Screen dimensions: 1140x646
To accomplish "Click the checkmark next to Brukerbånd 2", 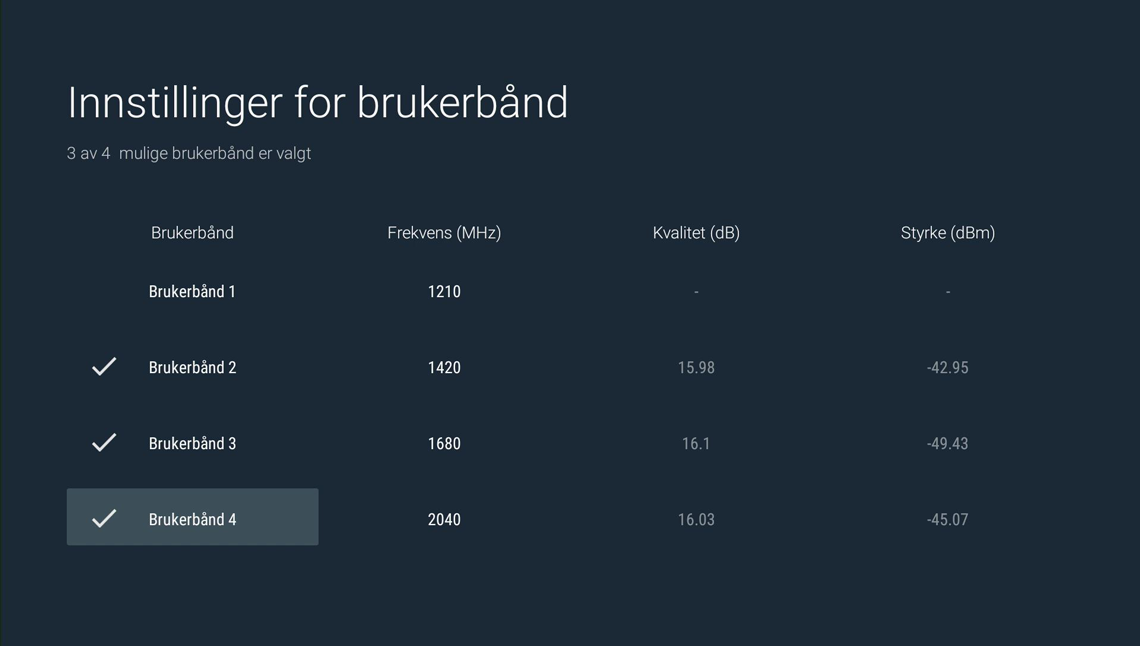I will (103, 367).
